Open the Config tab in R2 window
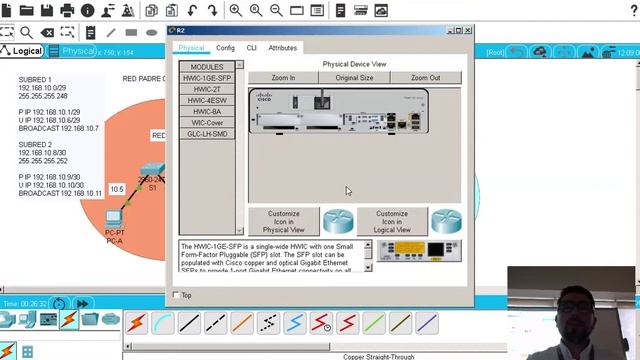640x360 pixels. coord(225,48)
